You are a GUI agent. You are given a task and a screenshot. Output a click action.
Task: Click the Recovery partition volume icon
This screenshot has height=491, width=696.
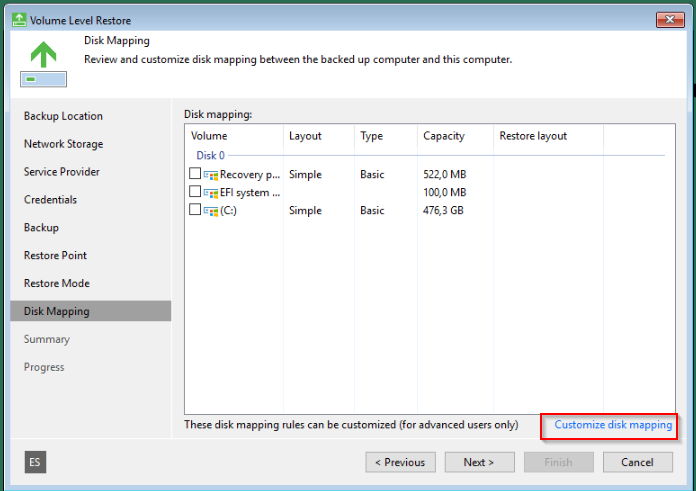211,175
